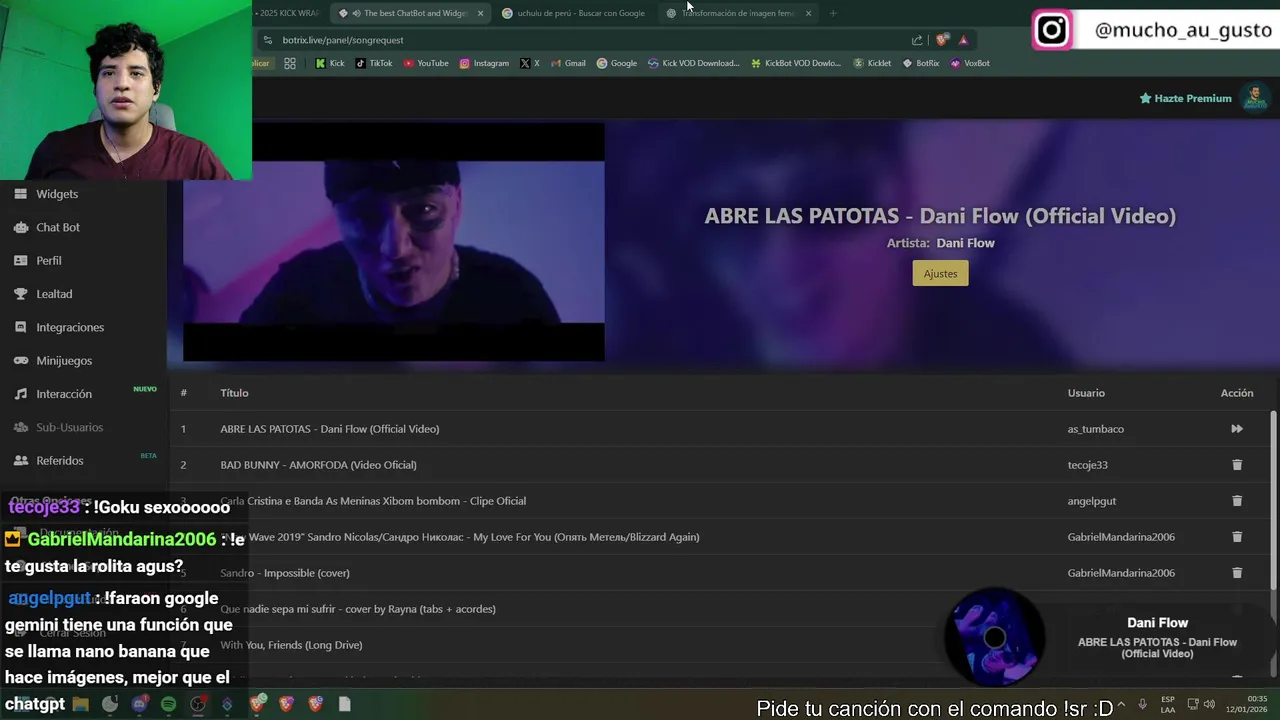Open the Gmail bookmark
Screen dimensions: 1280x720
pos(568,63)
